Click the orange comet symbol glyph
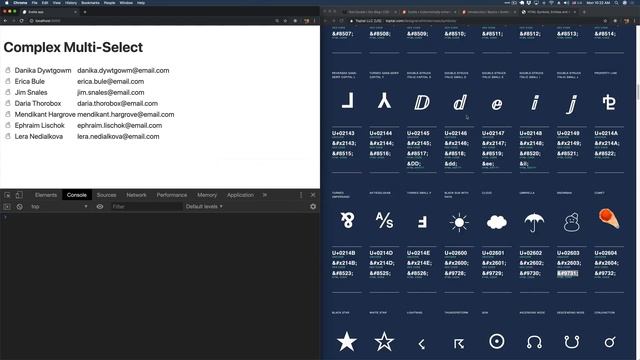 click(609, 219)
